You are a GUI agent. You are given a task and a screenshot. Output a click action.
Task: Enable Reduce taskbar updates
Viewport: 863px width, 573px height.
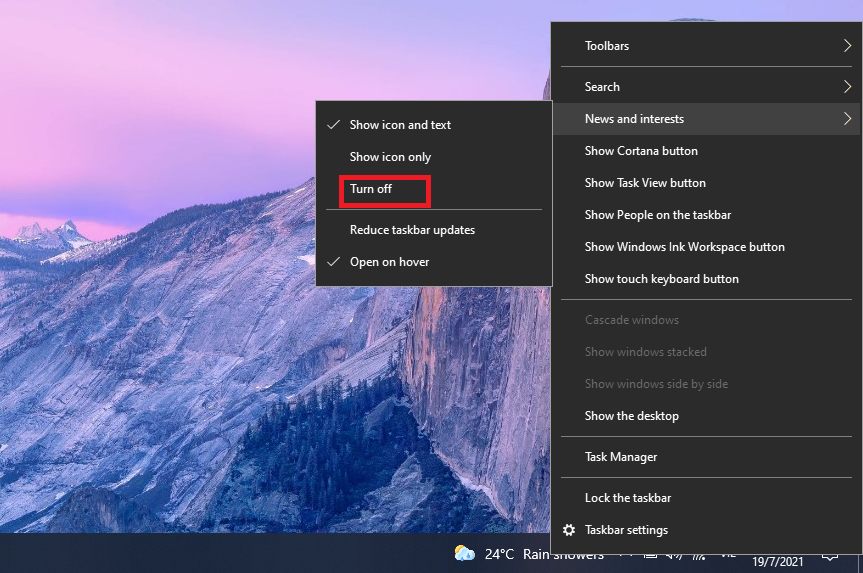click(x=434, y=230)
